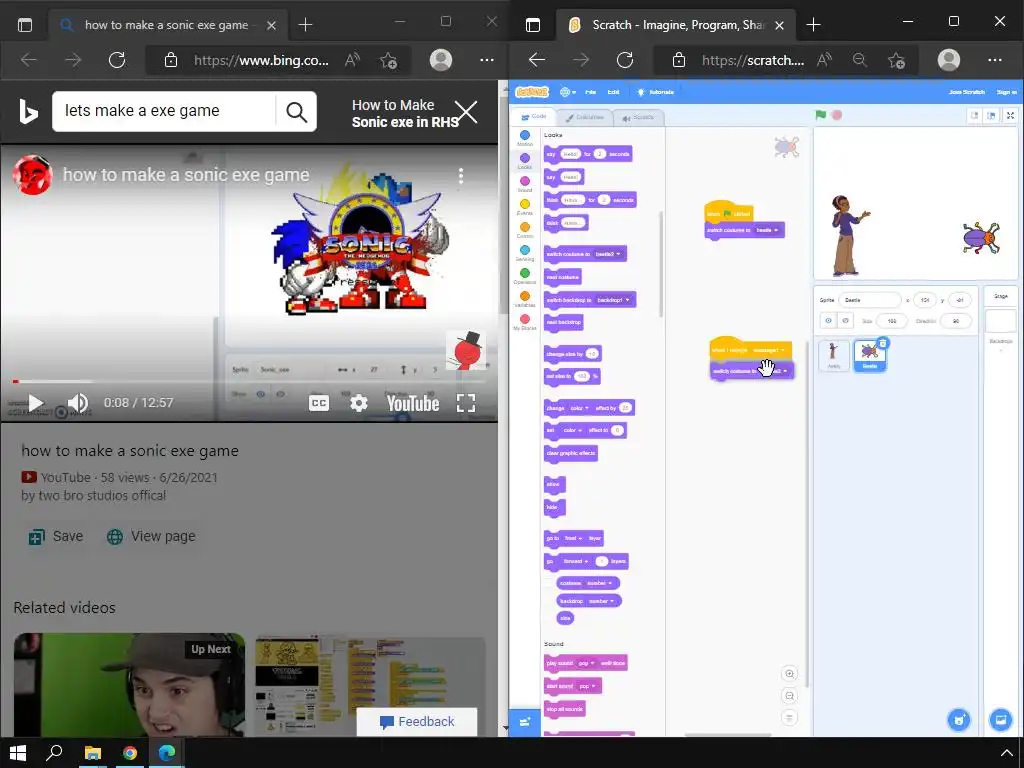This screenshot has width=1024, height=768.
Task: Make the YouTube video full screen
Action: 466,404
